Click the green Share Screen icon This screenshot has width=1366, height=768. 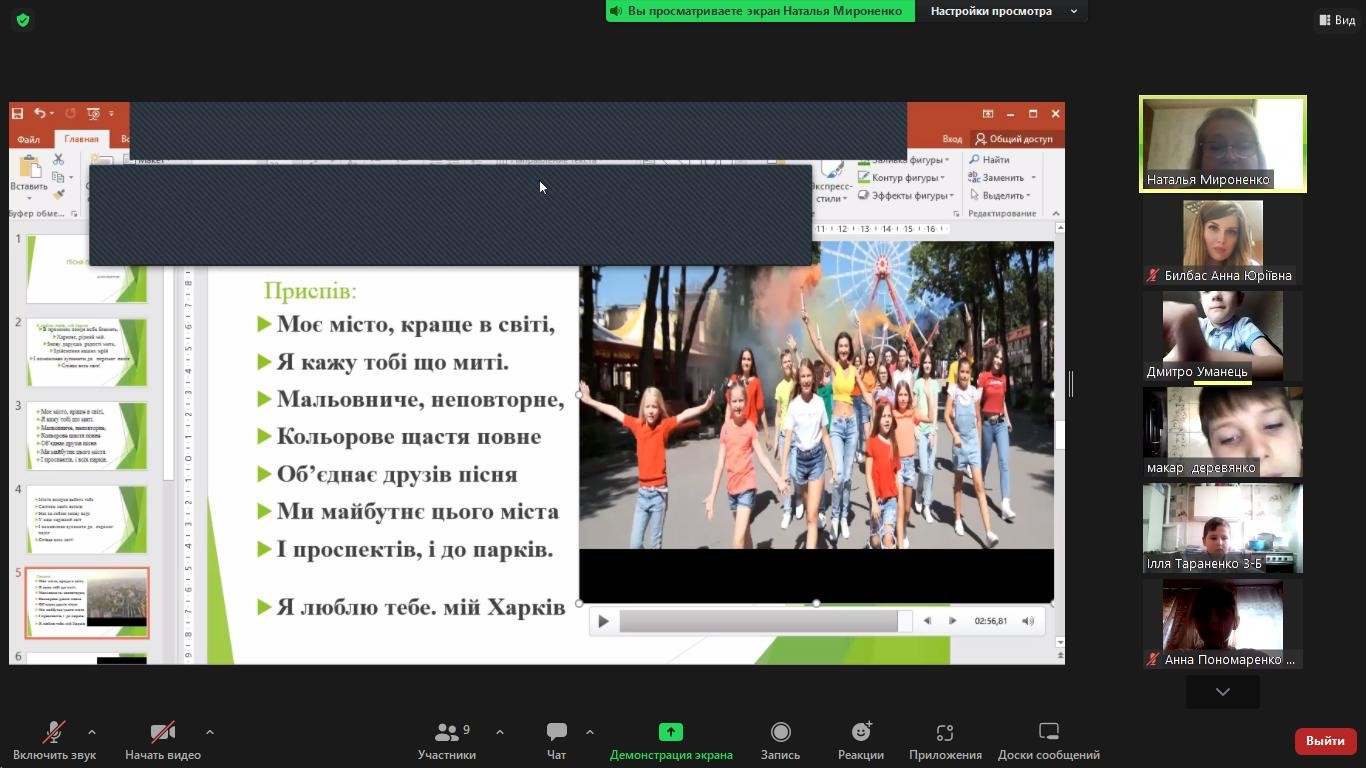point(670,733)
